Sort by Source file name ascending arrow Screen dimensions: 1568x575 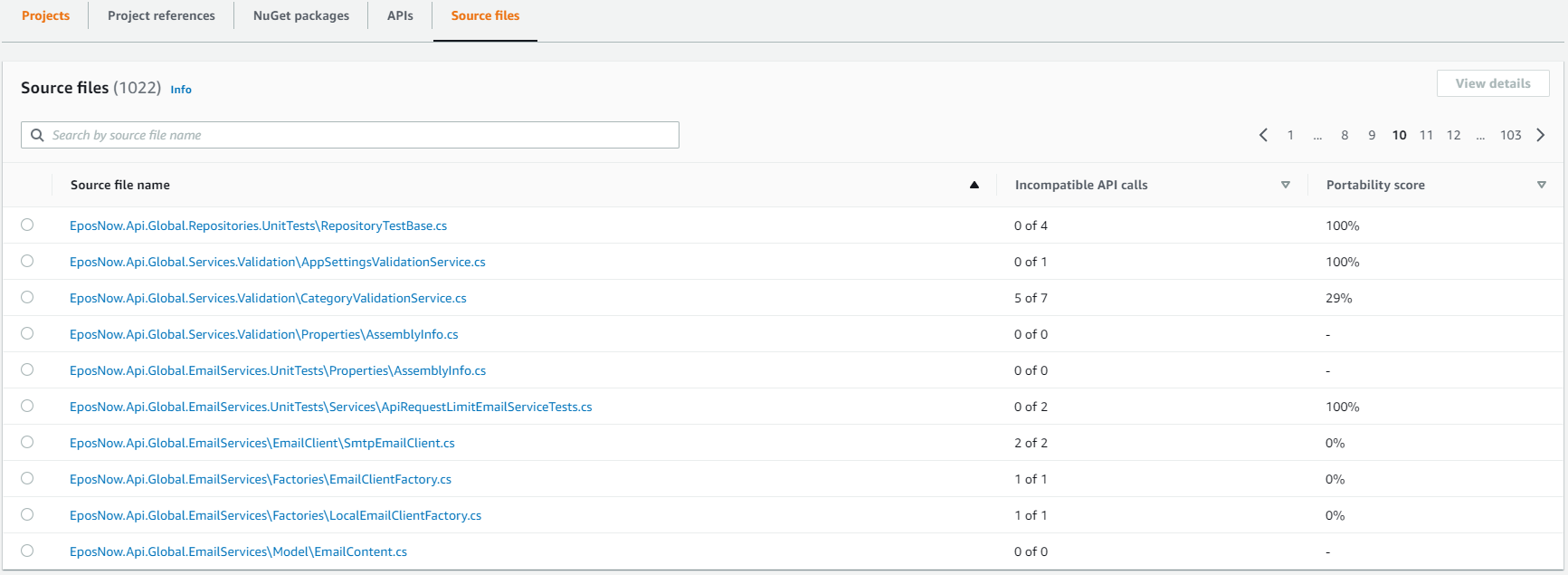[x=974, y=185]
